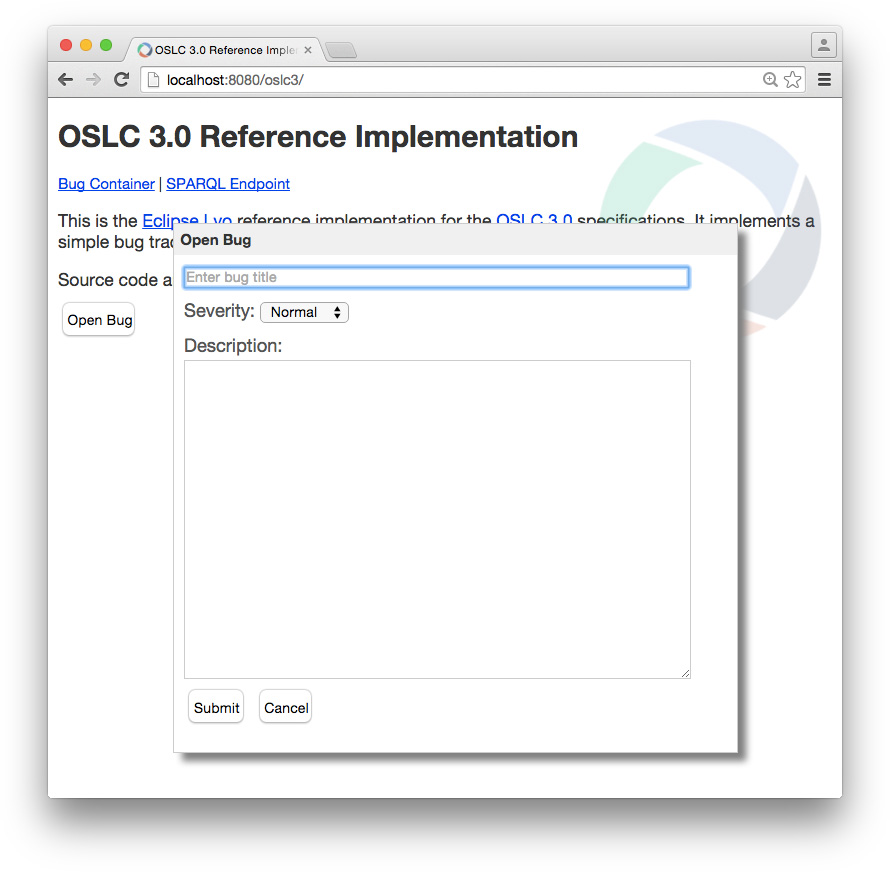Click the OSLC 3.0 Reference Implementation heading
This screenshot has width=890, height=872.
pos(318,137)
